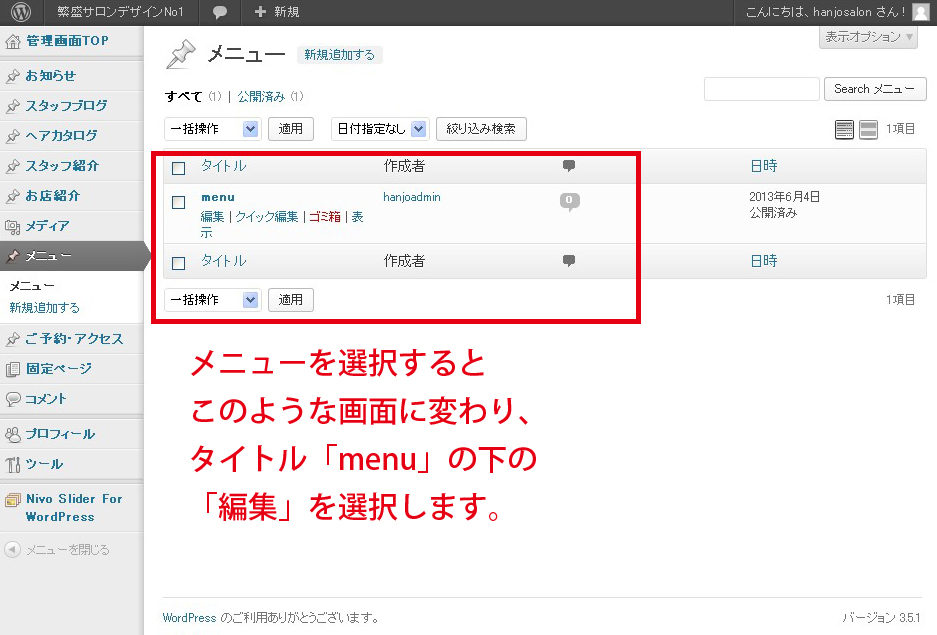Click the comment column header icon
This screenshot has width=937, height=635.
click(x=569, y=165)
